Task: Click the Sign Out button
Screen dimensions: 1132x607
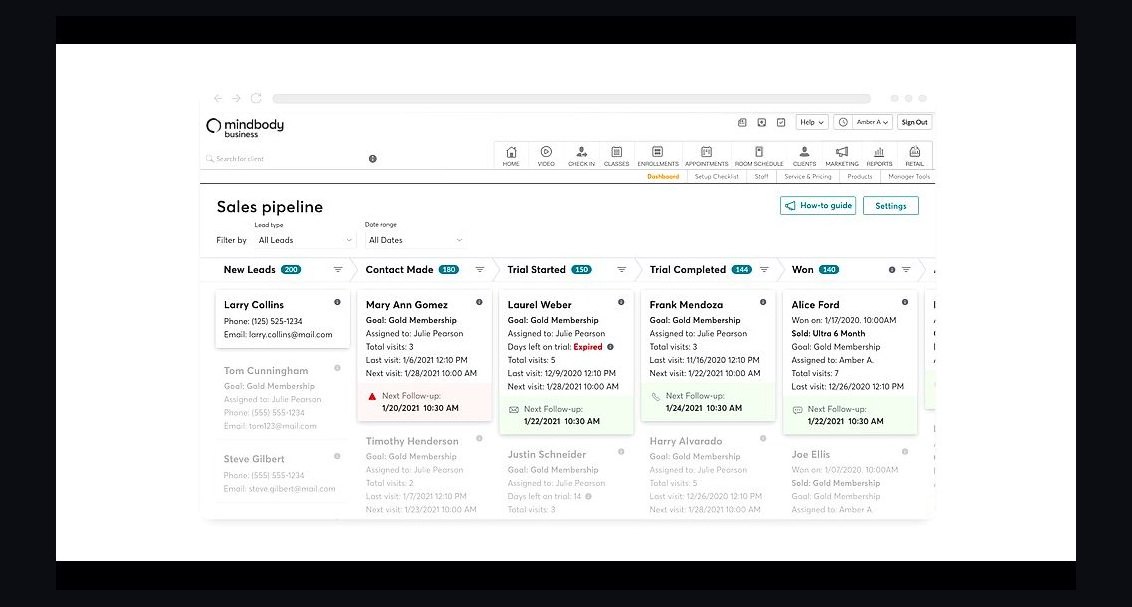Action: click(x=915, y=122)
